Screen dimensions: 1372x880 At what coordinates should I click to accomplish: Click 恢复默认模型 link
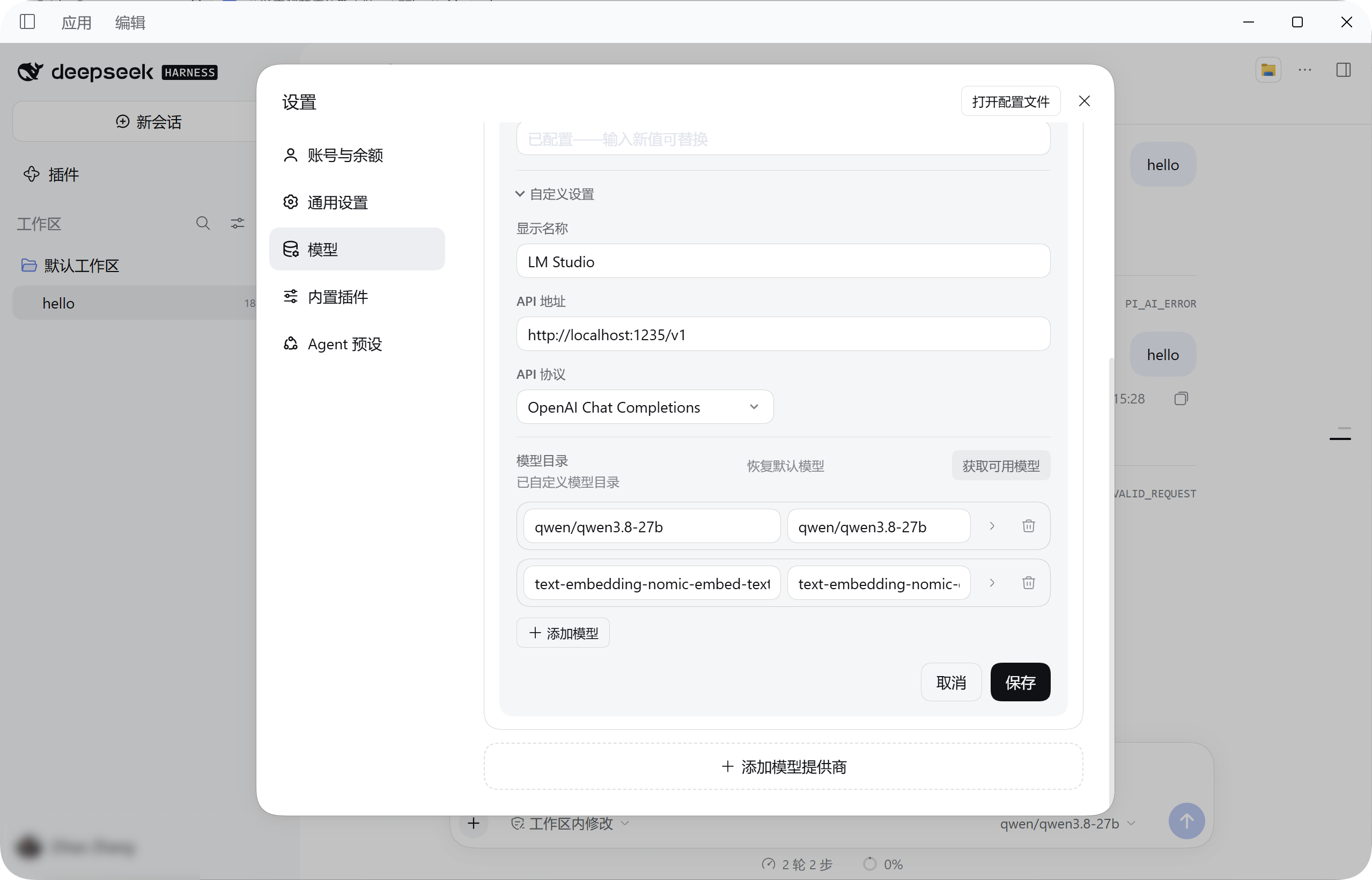[x=785, y=466]
